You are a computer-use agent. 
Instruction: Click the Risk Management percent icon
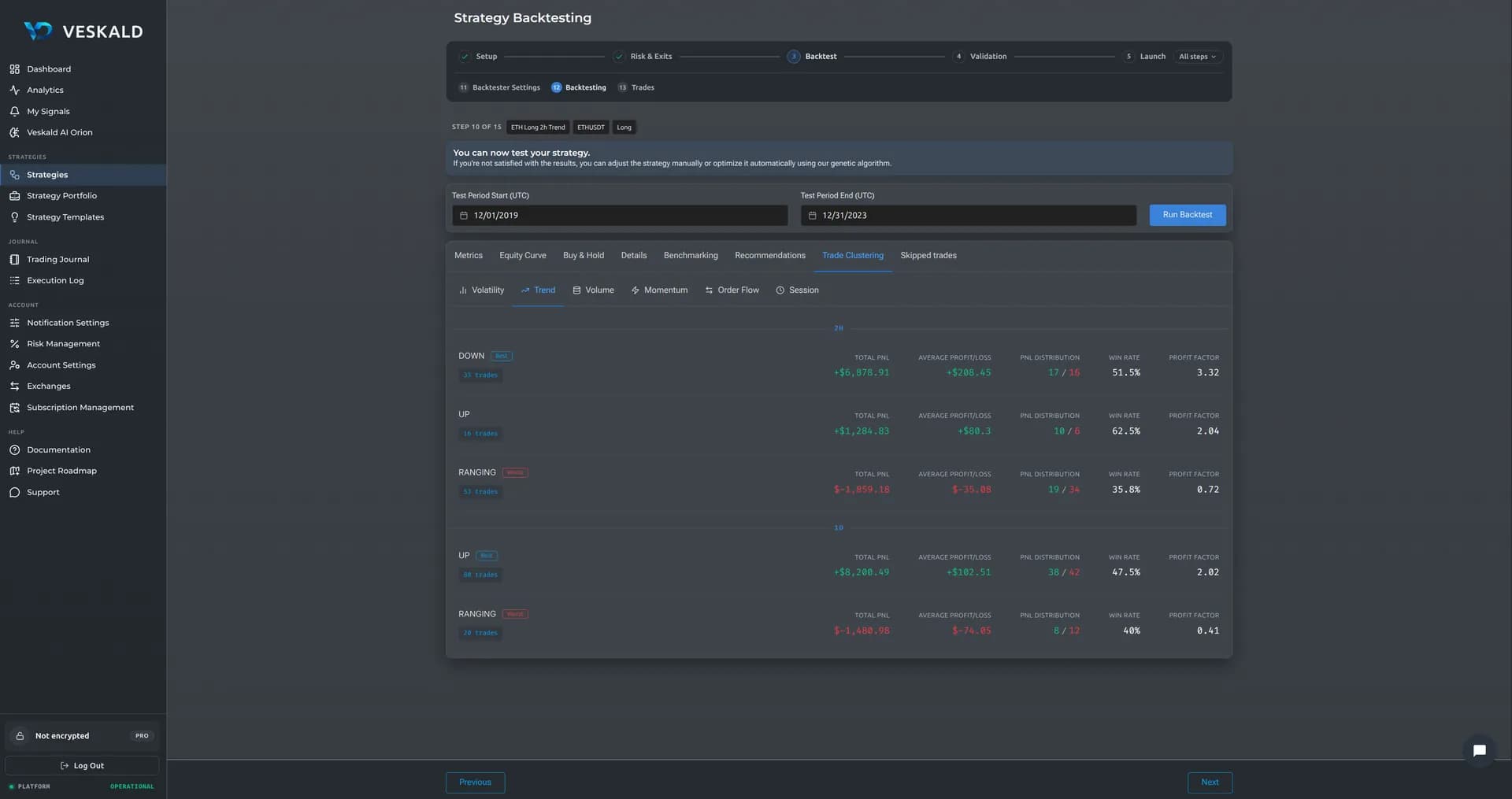(x=14, y=344)
